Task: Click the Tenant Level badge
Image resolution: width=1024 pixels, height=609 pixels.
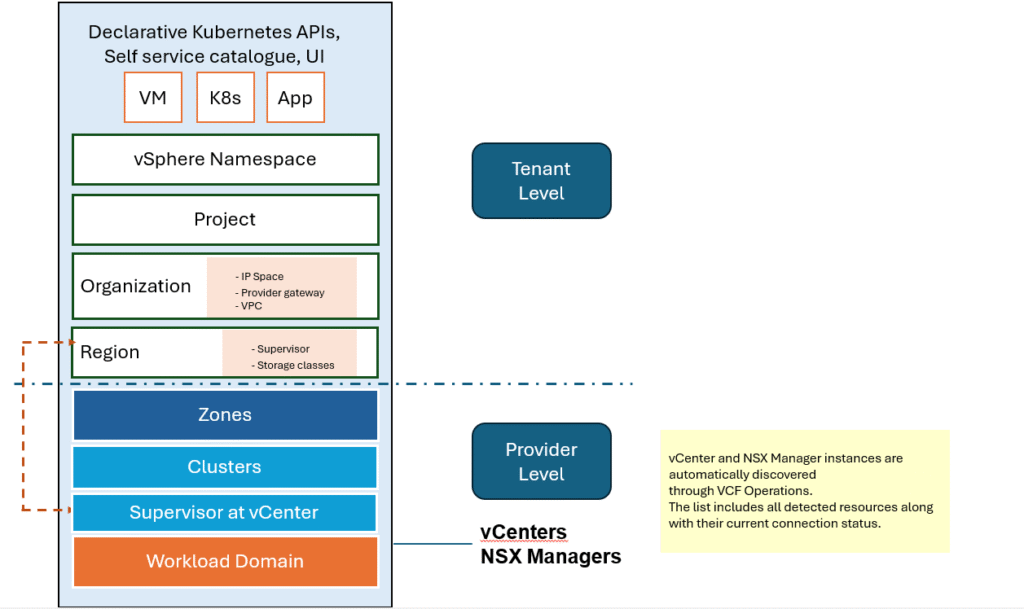Action: 541,181
